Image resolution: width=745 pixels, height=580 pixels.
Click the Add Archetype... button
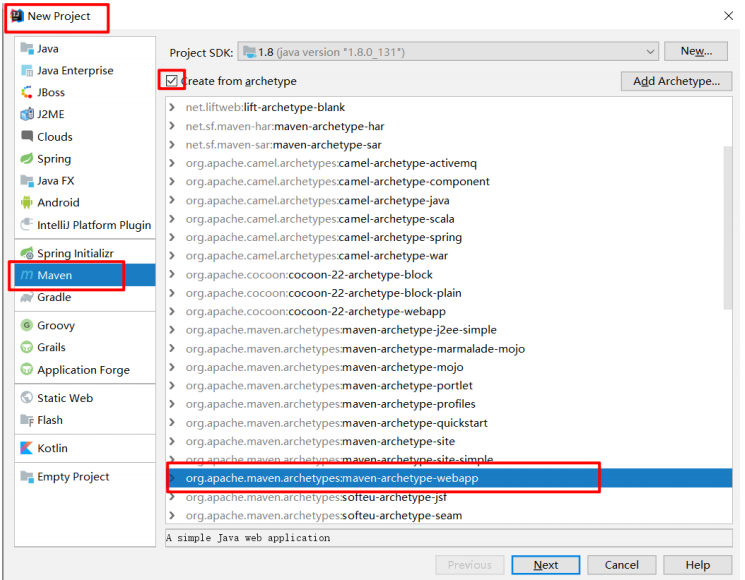coord(676,81)
